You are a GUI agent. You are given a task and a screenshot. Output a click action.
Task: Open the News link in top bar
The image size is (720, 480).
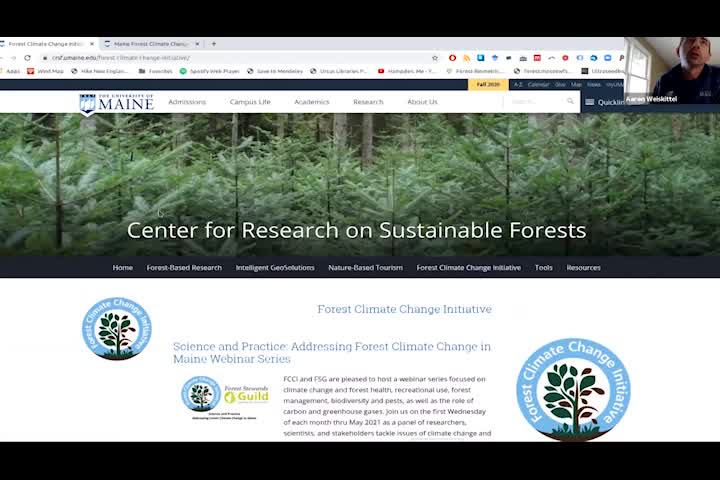click(594, 85)
